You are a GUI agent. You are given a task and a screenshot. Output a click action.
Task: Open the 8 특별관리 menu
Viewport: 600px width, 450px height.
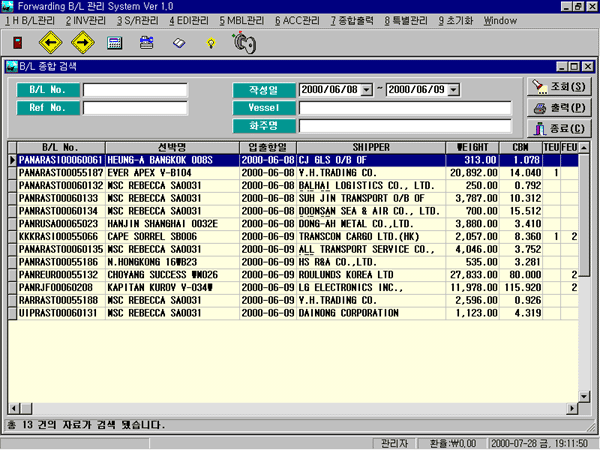coord(406,21)
